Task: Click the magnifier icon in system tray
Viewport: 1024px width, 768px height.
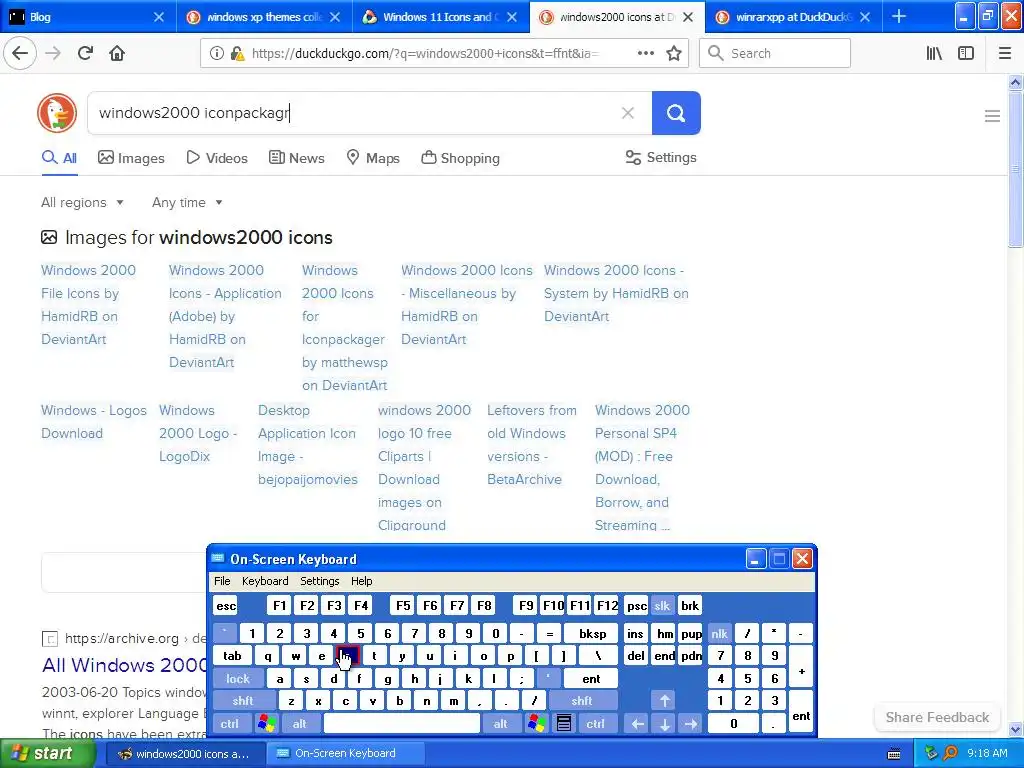Action: click(950, 753)
